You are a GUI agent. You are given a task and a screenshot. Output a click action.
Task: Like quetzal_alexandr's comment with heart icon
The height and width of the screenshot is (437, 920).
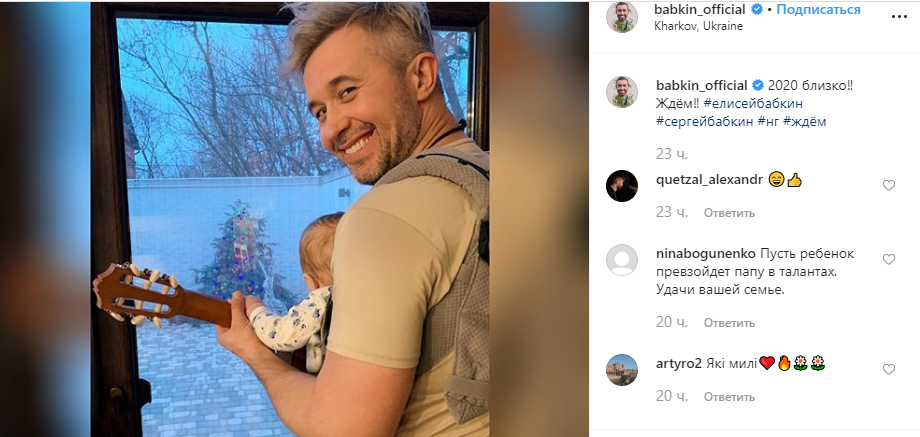(889, 185)
